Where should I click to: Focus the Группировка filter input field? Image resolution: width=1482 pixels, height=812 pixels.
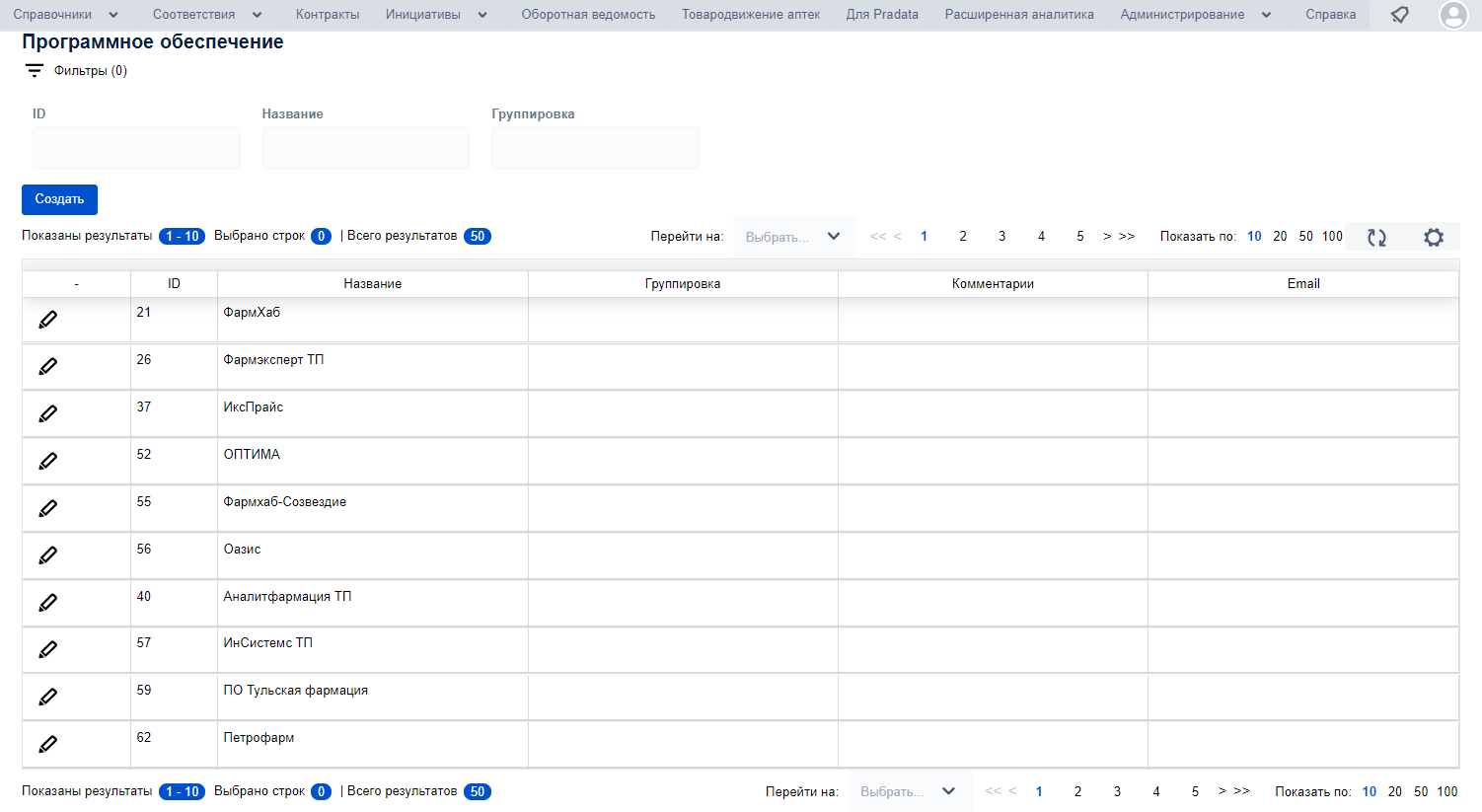(x=595, y=148)
